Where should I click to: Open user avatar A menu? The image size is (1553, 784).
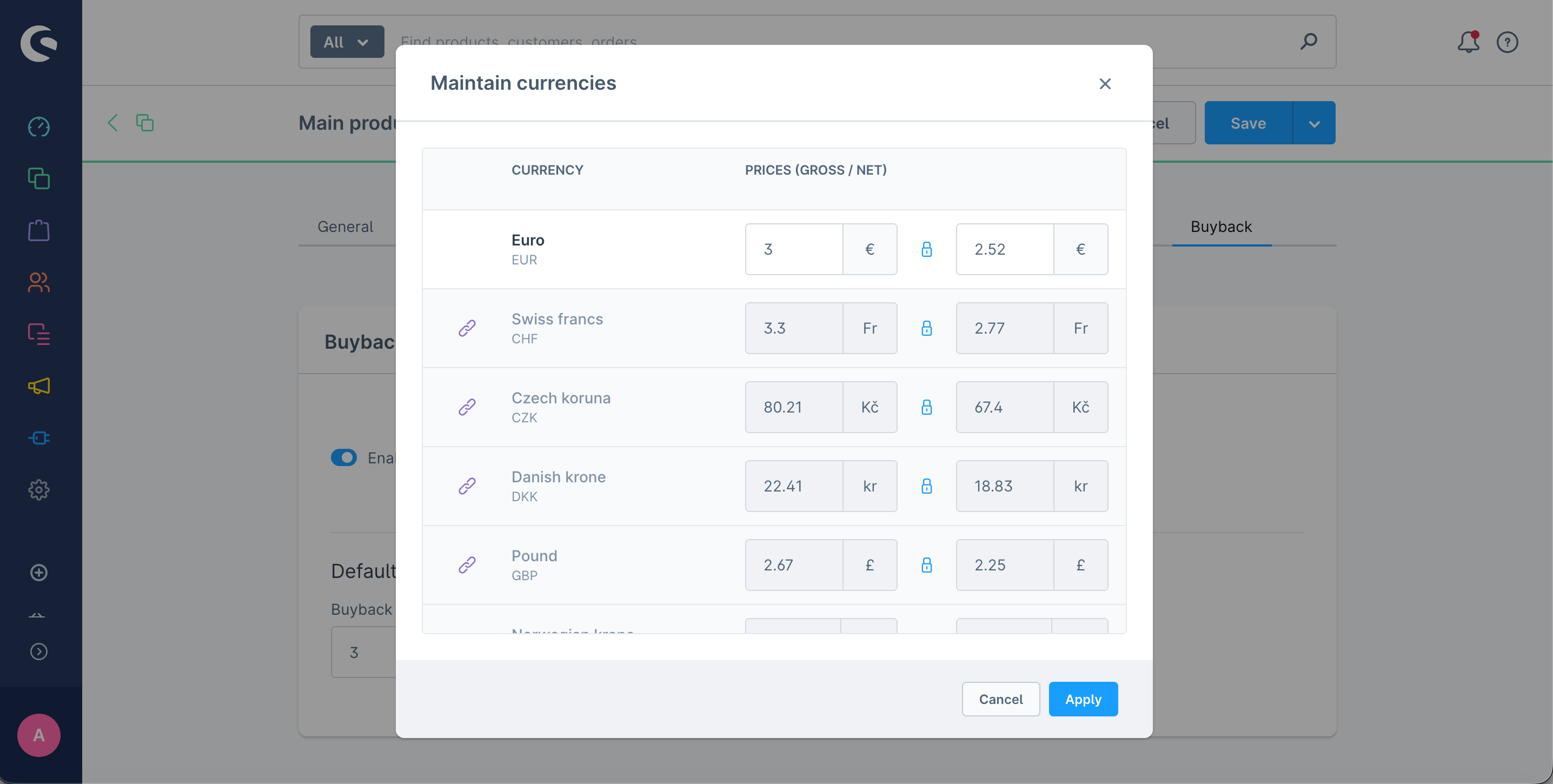coord(39,735)
